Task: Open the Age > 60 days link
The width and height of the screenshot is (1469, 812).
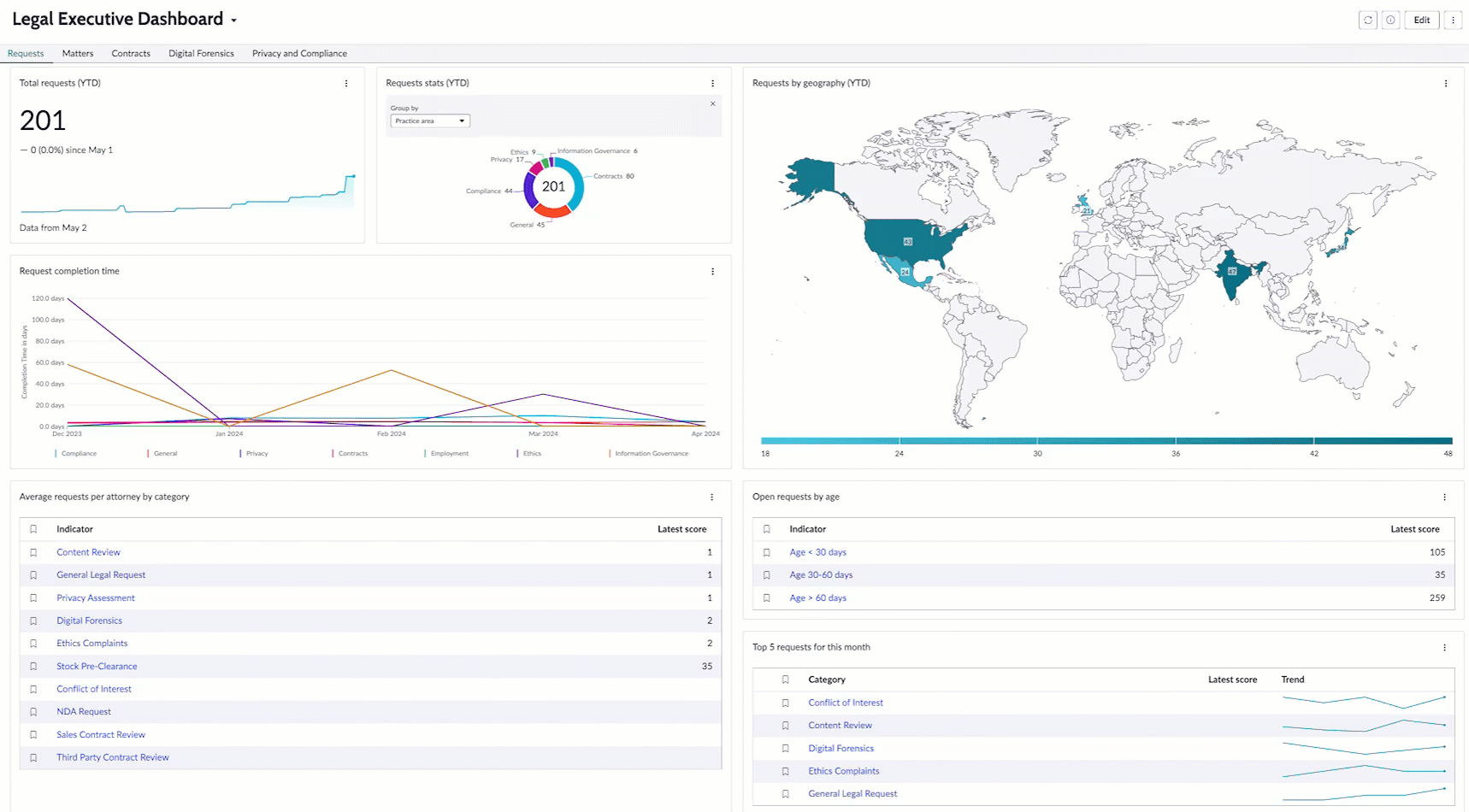Action: click(x=817, y=598)
